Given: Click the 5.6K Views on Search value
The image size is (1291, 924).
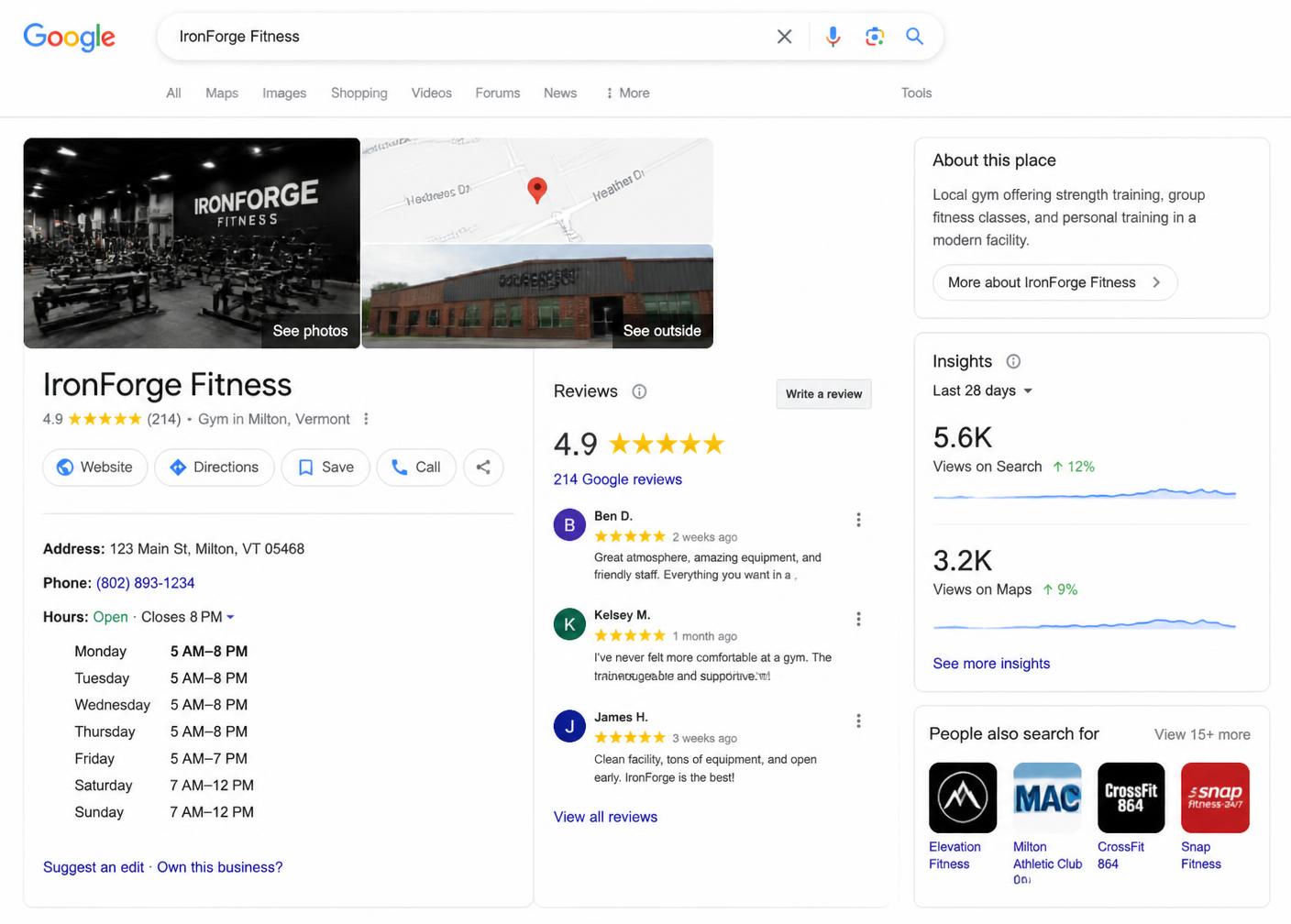Looking at the screenshot, I should 963,437.
